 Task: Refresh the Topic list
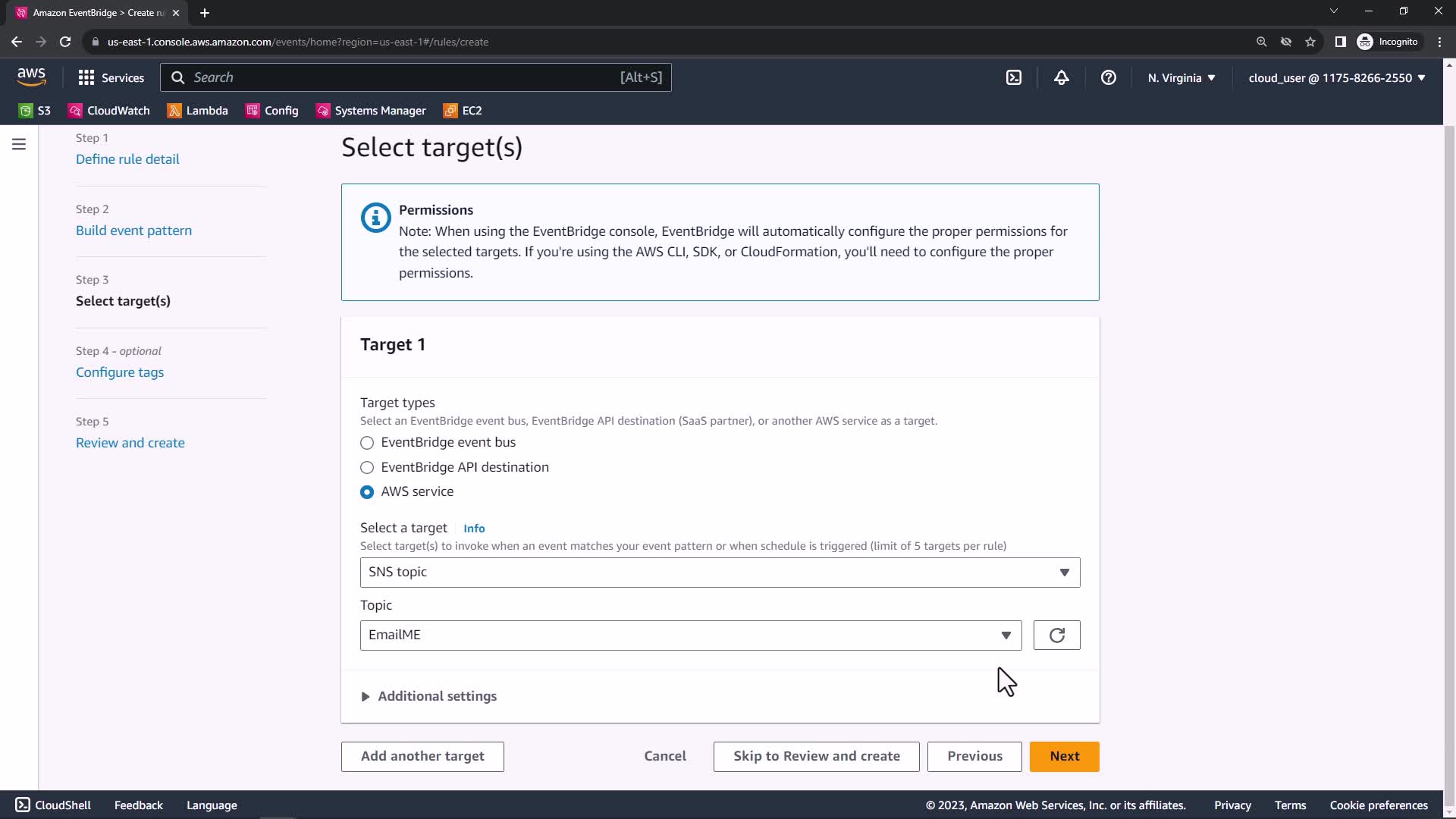click(1056, 635)
